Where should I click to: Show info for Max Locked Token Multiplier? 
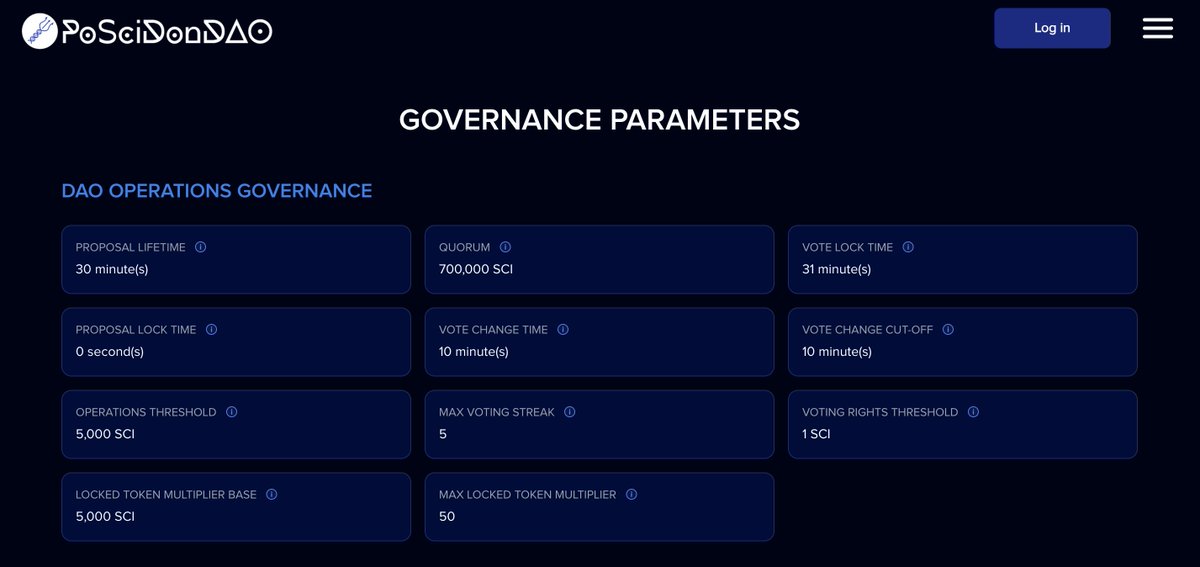[x=631, y=494]
